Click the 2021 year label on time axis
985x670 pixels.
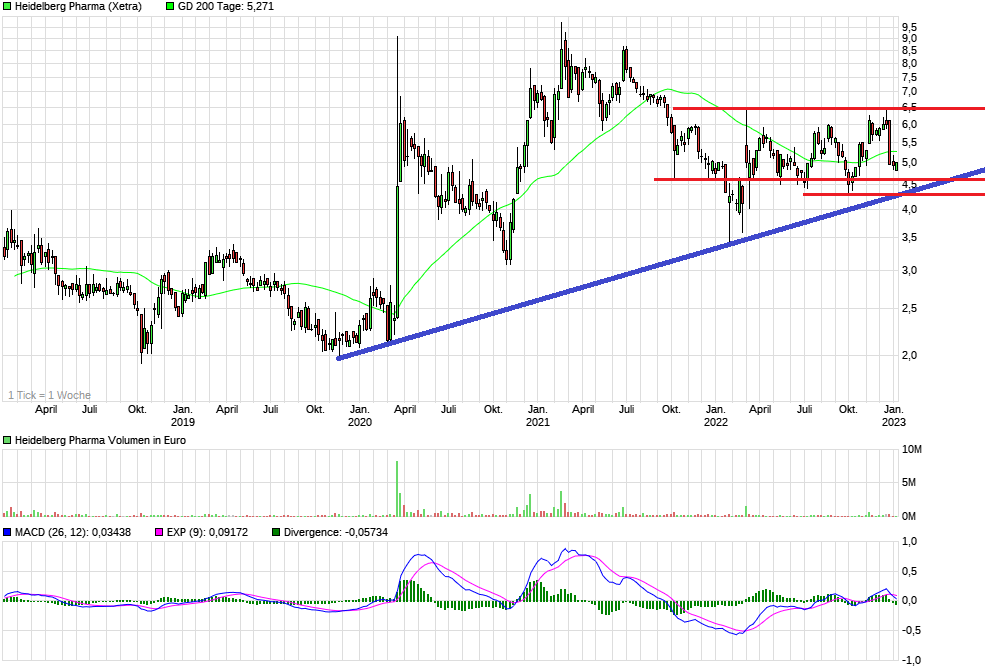tap(538, 422)
